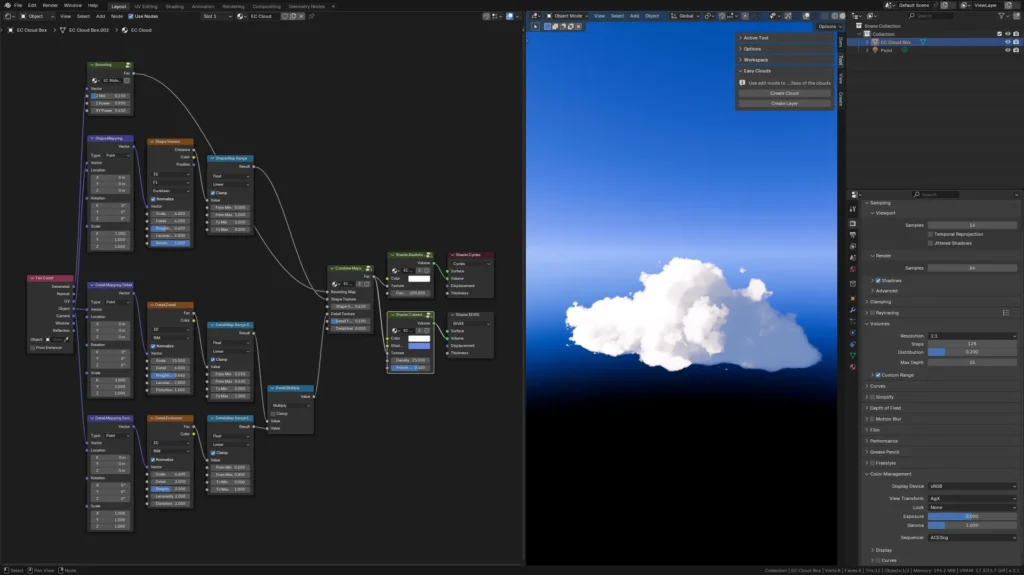Click the Options dropdown in the viewport
The height and width of the screenshot is (575, 1024).
(828, 26)
